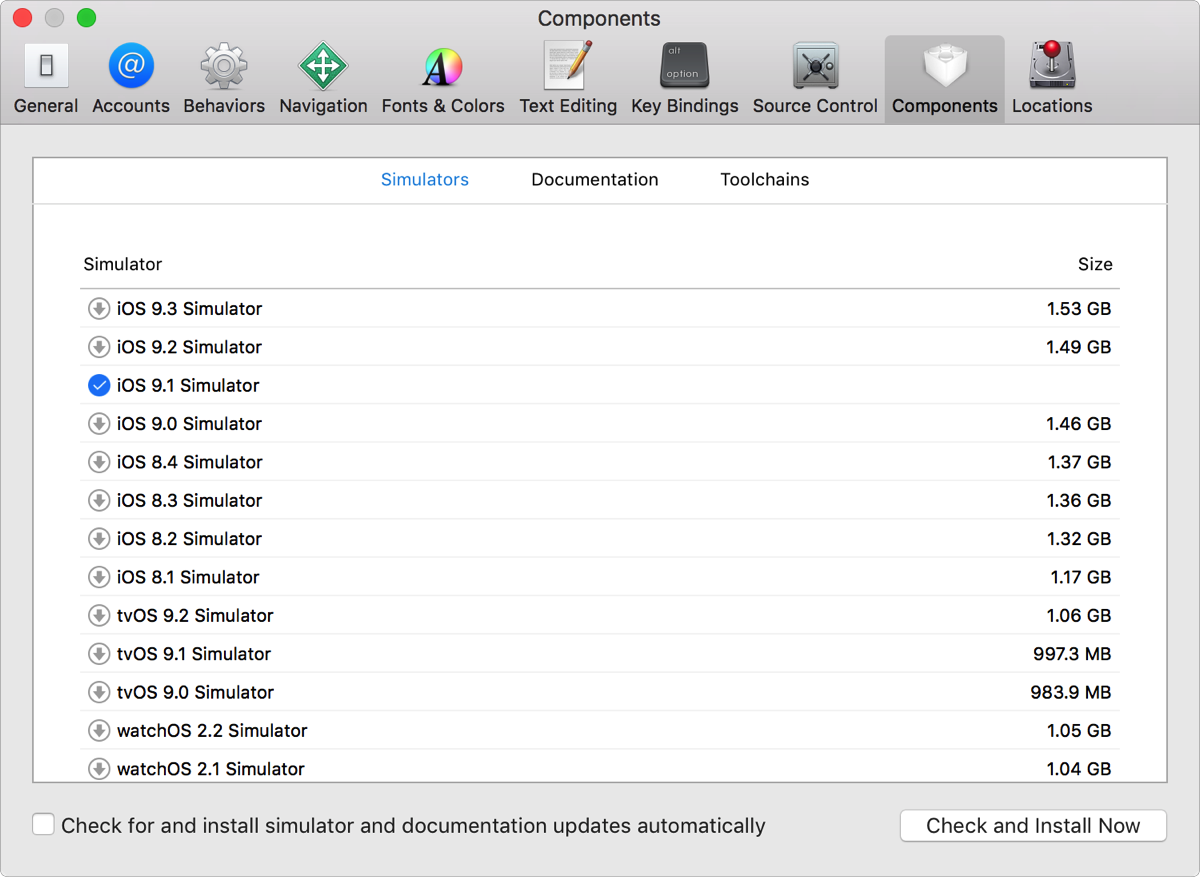Open the Source Control pane
Image resolution: width=1200 pixels, height=877 pixels.
[x=815, y=80]
